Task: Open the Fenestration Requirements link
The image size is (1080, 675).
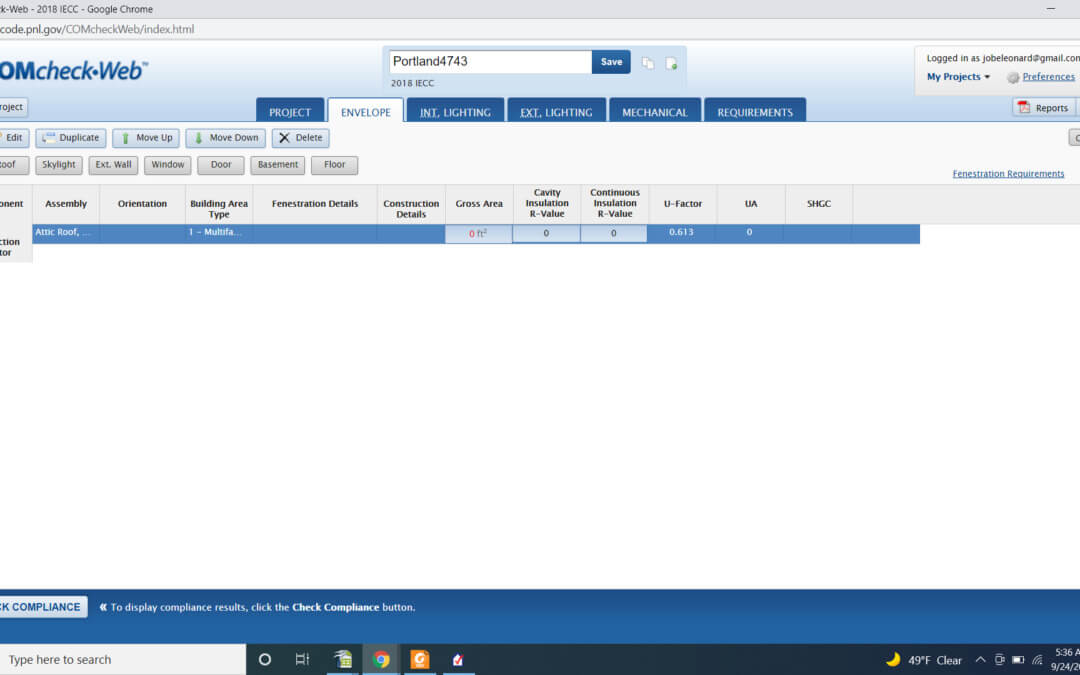Action: pyautogui.click(x=1008, y=174)
